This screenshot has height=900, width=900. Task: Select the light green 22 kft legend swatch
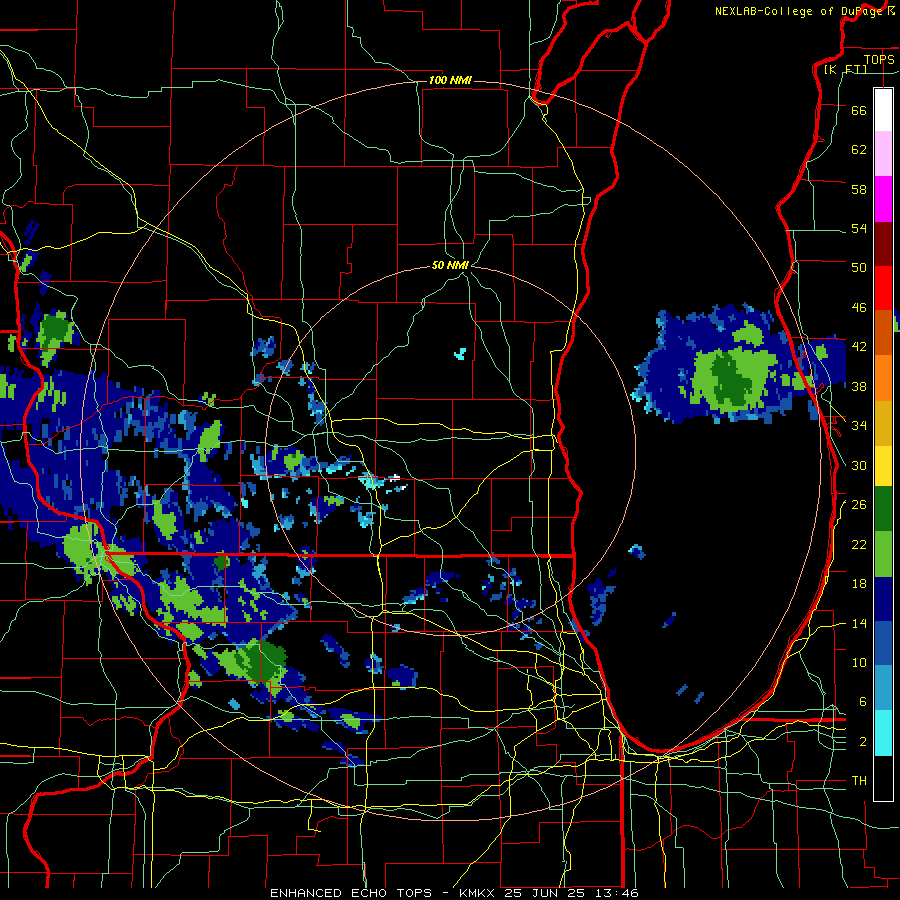tap(883, 554)
